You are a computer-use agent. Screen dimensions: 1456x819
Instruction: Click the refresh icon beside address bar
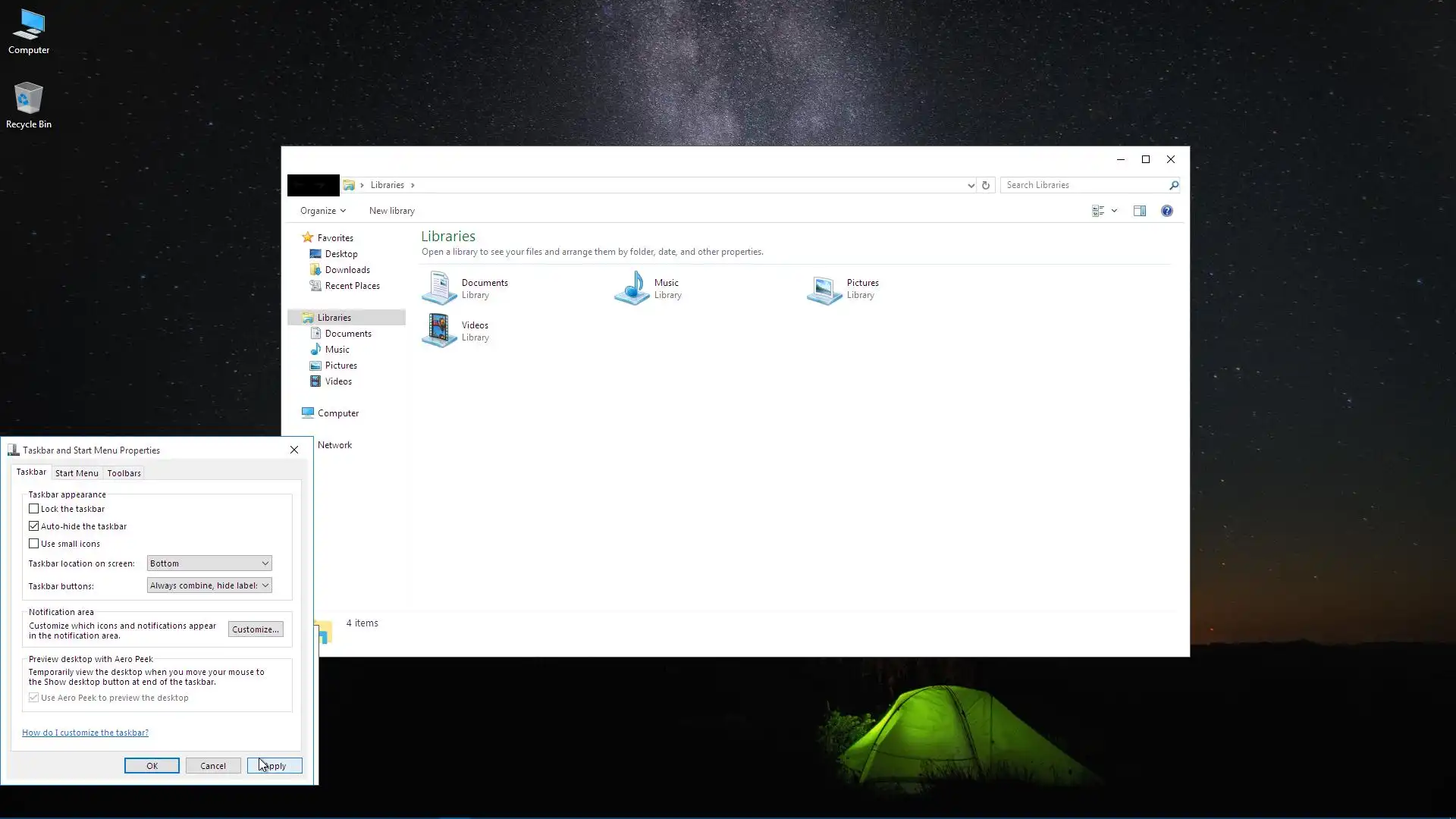986,185
